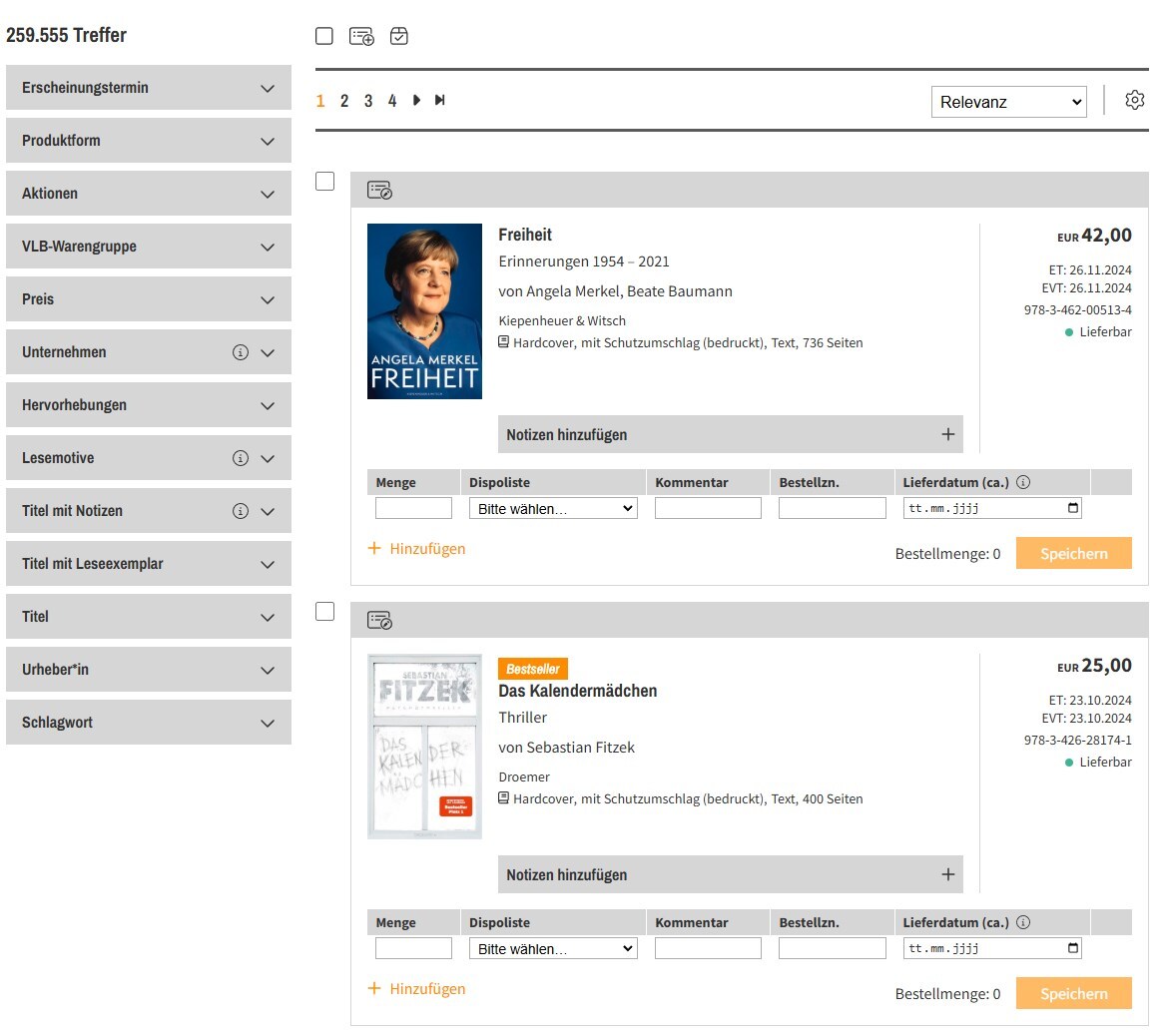Click plus icon on Kalendermädchen Notizen hinzufügen
The image size is (1164, 1036).
pos(948,874)
